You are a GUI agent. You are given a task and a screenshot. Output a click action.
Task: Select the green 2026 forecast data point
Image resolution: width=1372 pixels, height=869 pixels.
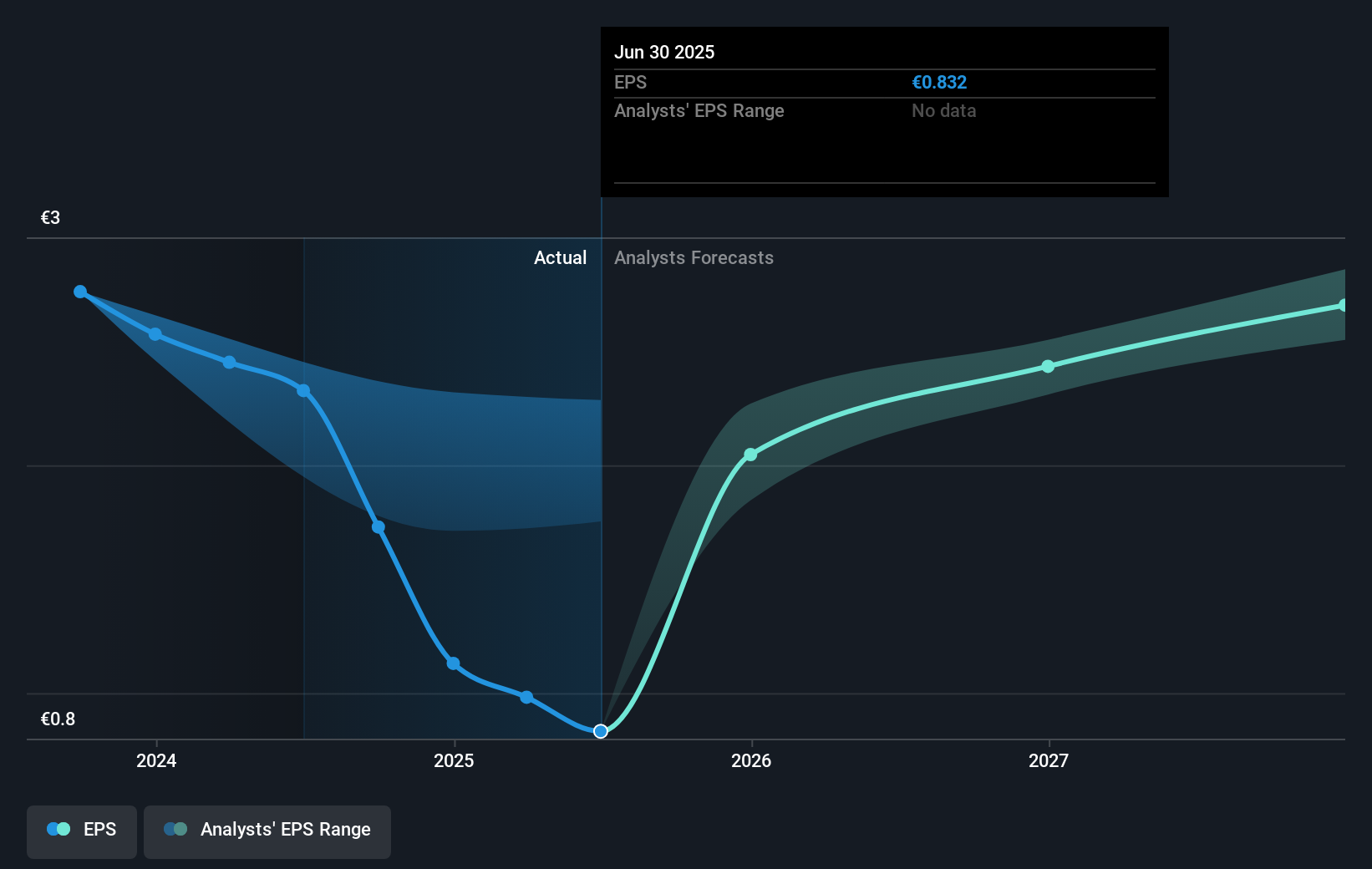[x=751, y=454]
